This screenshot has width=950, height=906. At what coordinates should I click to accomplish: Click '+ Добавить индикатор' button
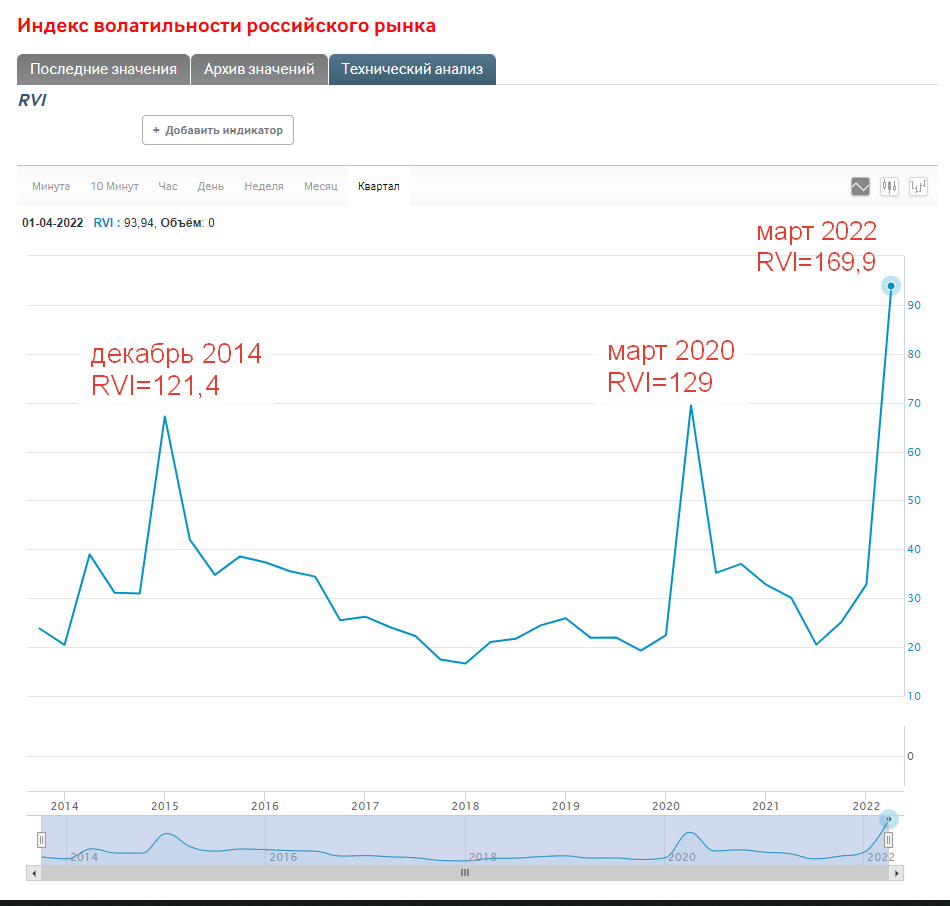point(218,130)
